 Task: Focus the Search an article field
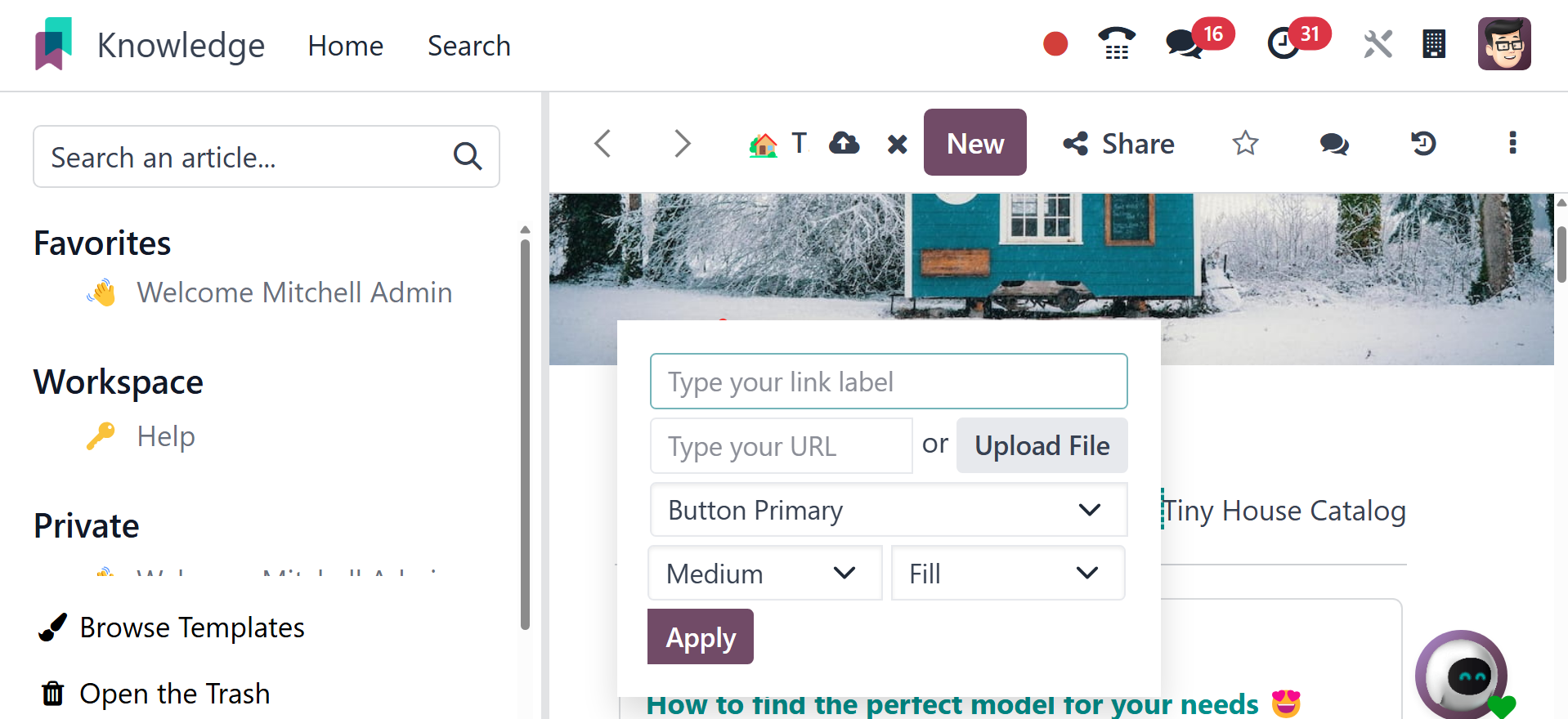(267, 157)
